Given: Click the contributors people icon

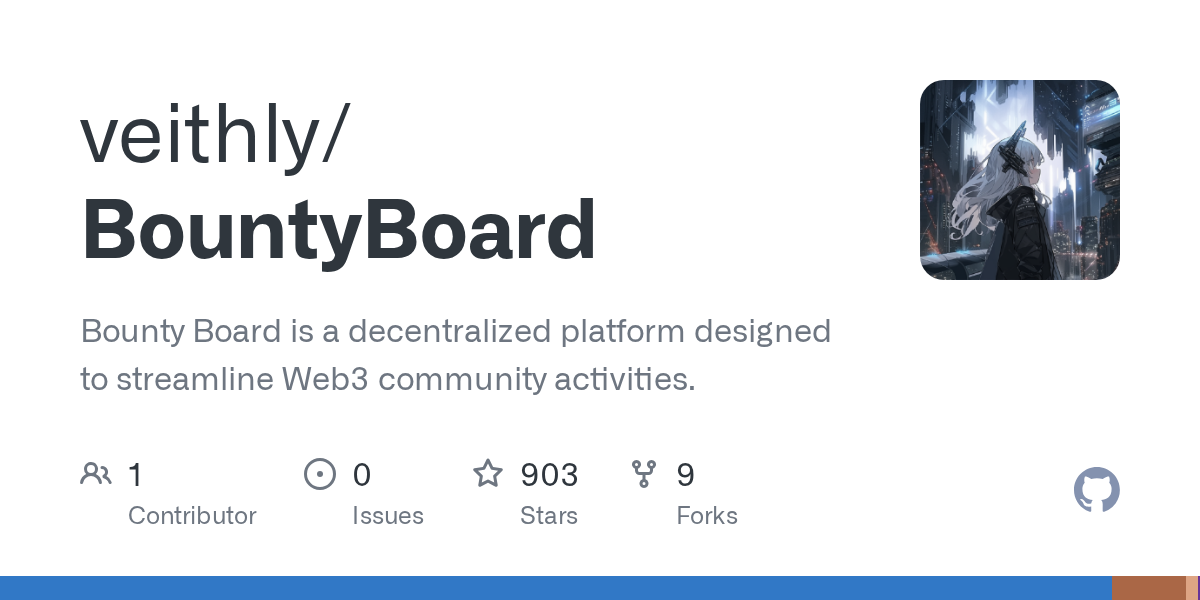Looking at the screenshot, I should tap(96, 473).
